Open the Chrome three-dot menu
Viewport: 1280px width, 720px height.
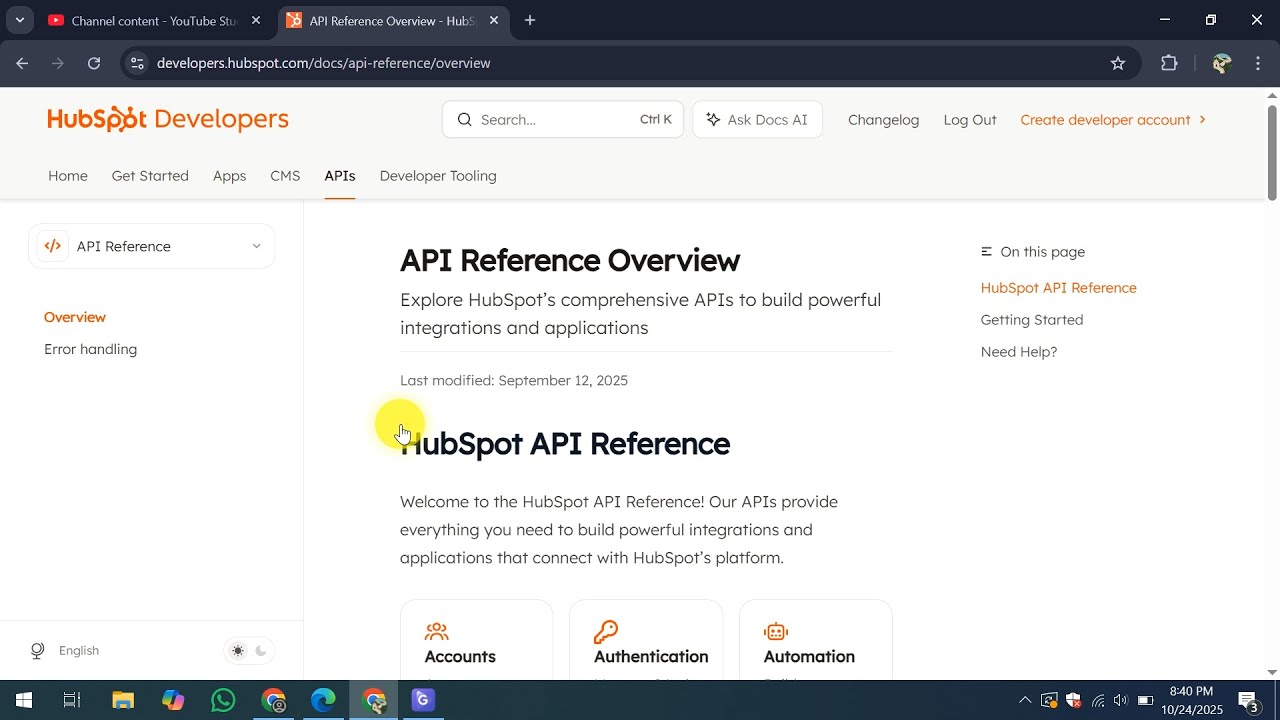[1258, 63]
